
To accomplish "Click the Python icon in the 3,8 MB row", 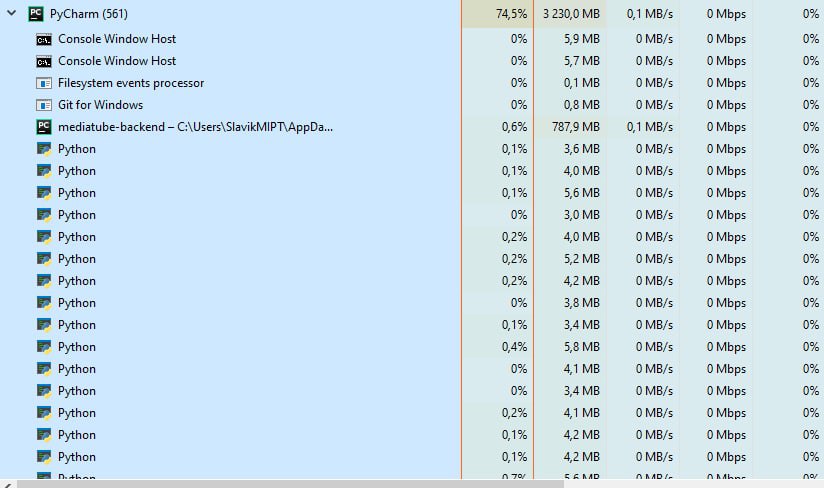I will [x=44, y=303].
